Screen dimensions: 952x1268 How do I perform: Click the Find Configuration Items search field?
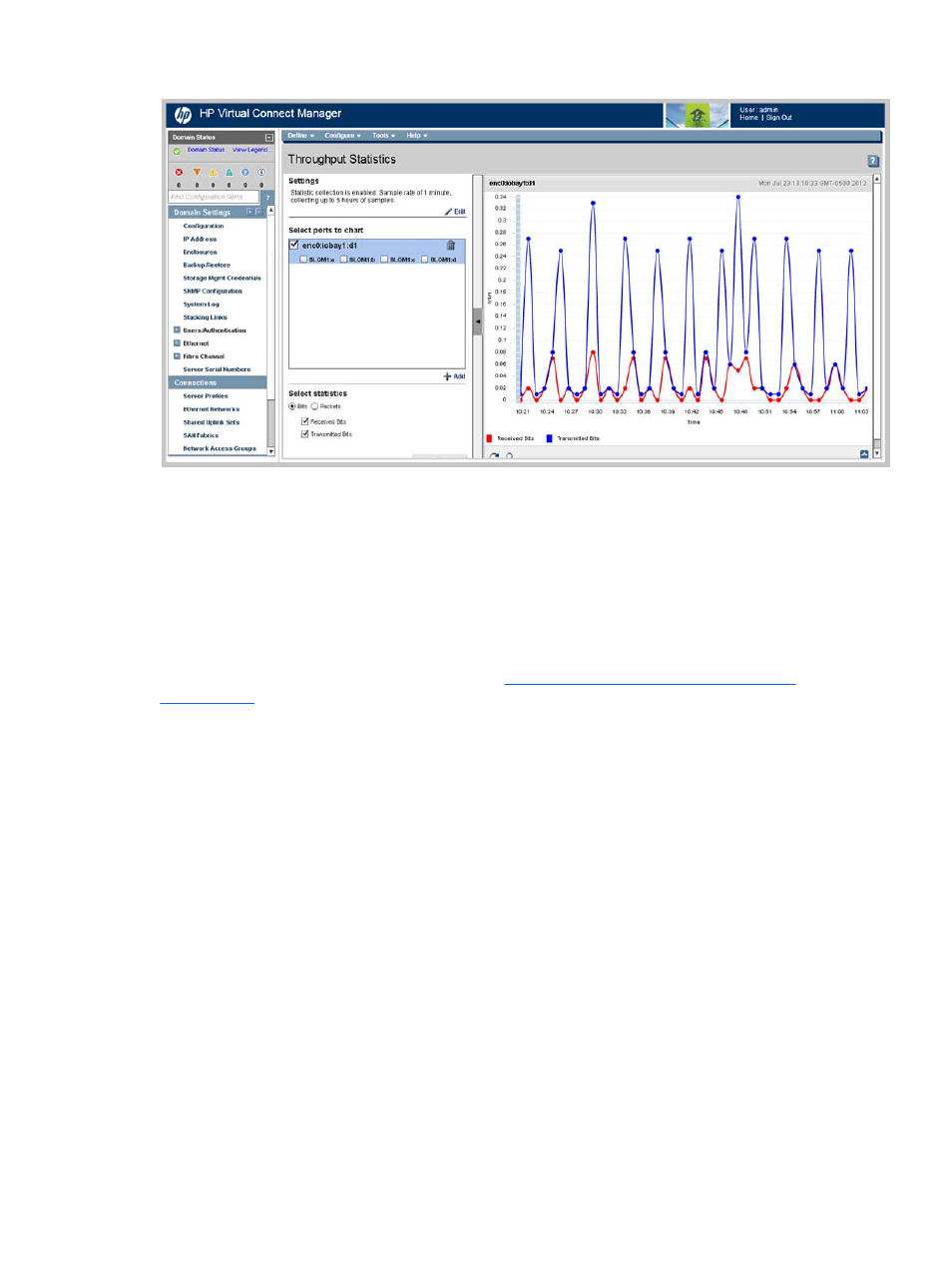pyautogui.click(x=214, y=198)
